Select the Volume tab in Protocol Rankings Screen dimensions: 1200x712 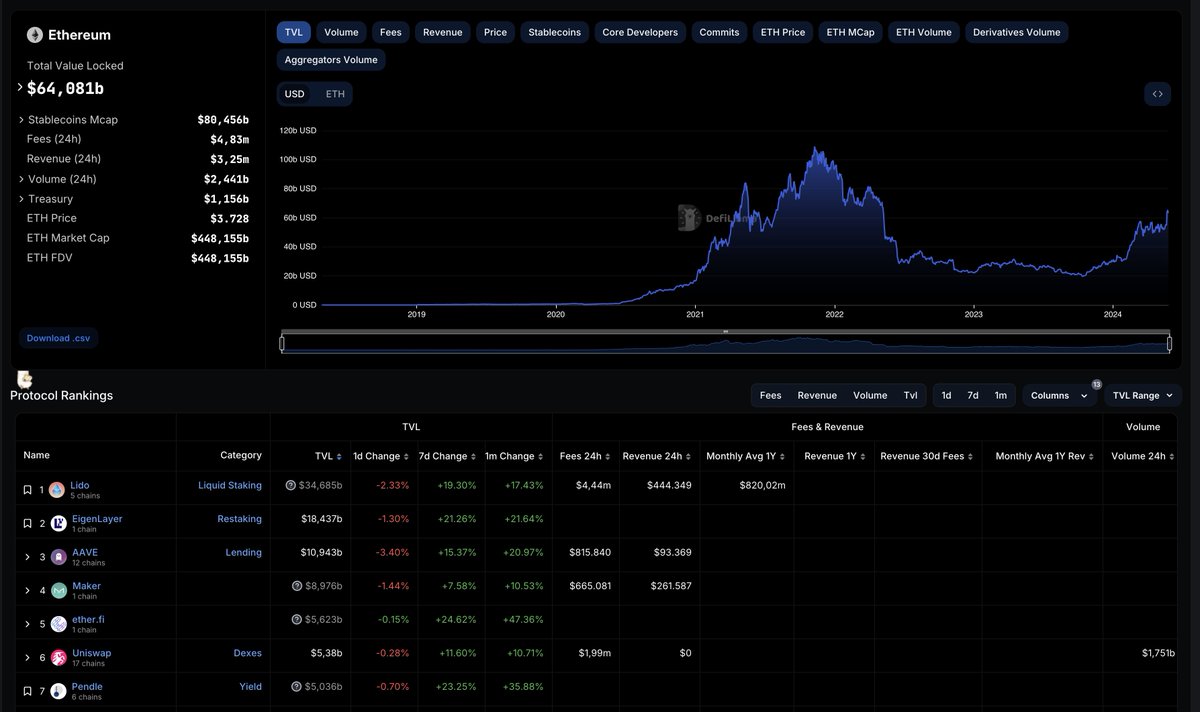(x=870, y=395)
